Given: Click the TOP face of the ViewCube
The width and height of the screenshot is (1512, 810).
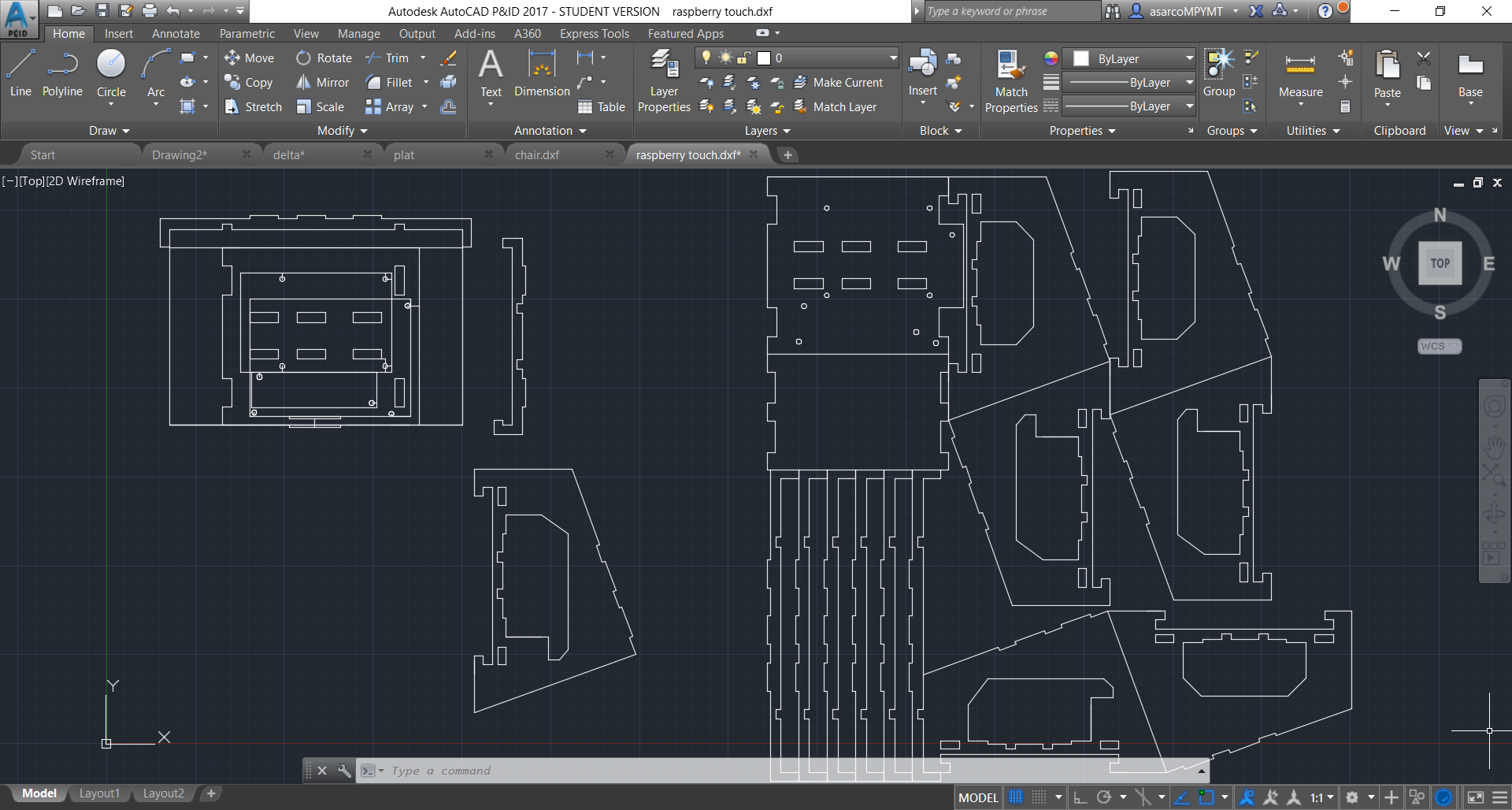Looking at the screenshot, I should (x=1440, y=263).
